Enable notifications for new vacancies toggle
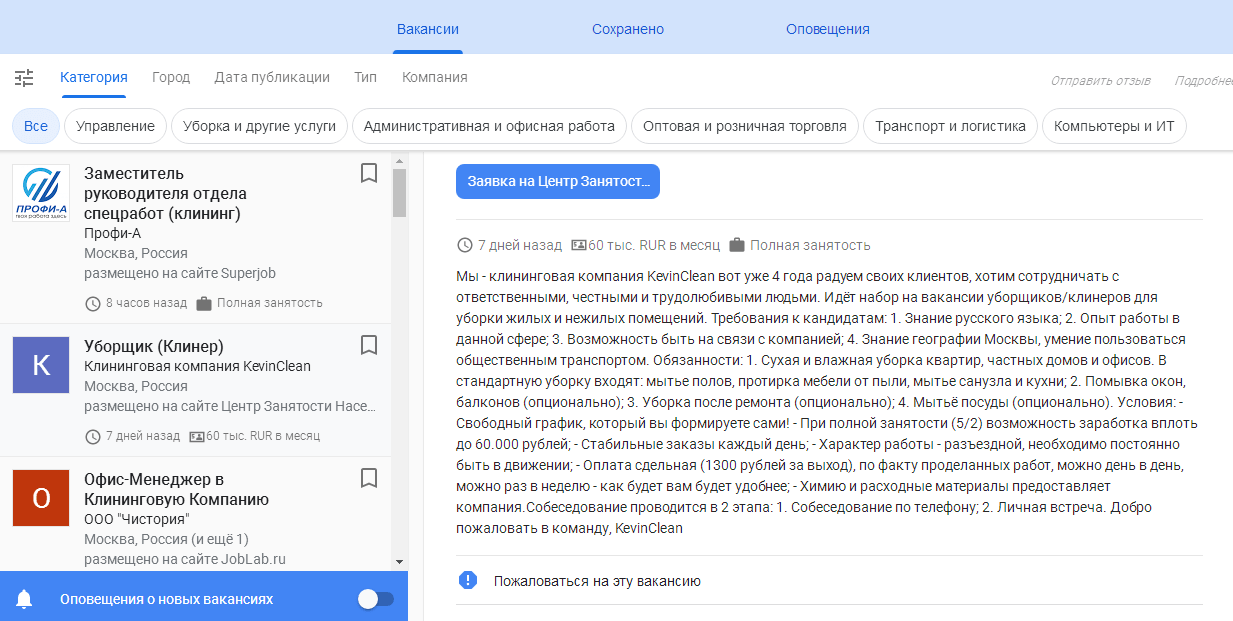1233x621 pixels. tap(376, 599)
